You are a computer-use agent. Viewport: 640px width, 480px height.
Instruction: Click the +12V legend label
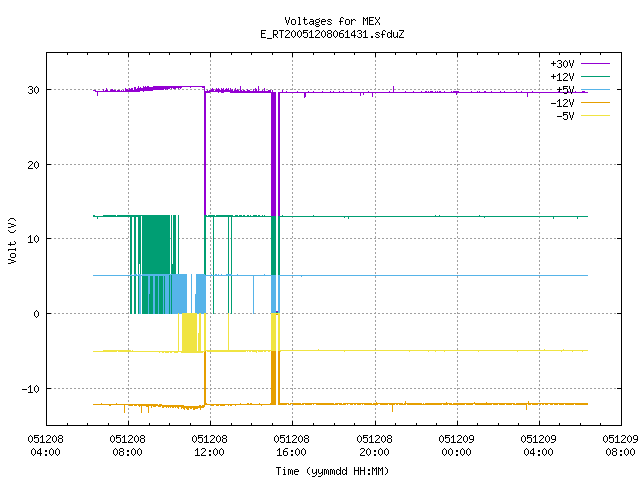coord(562,77)
